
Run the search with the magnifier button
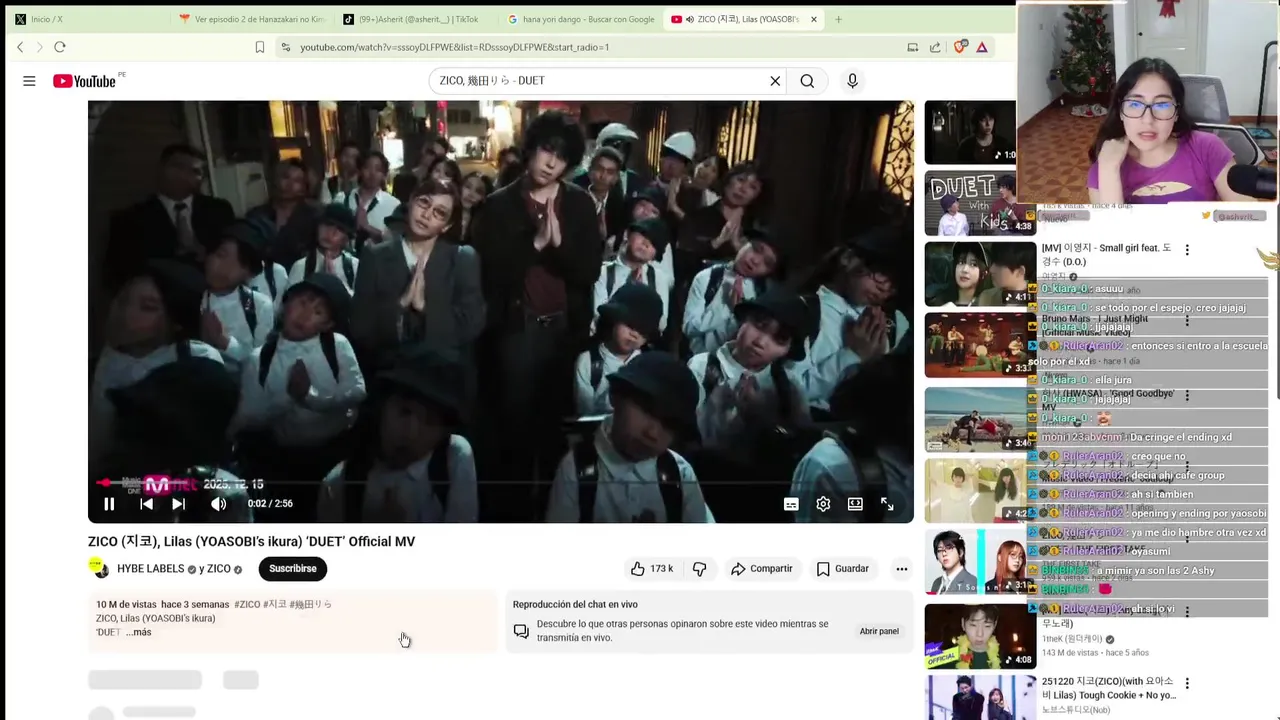807,81
